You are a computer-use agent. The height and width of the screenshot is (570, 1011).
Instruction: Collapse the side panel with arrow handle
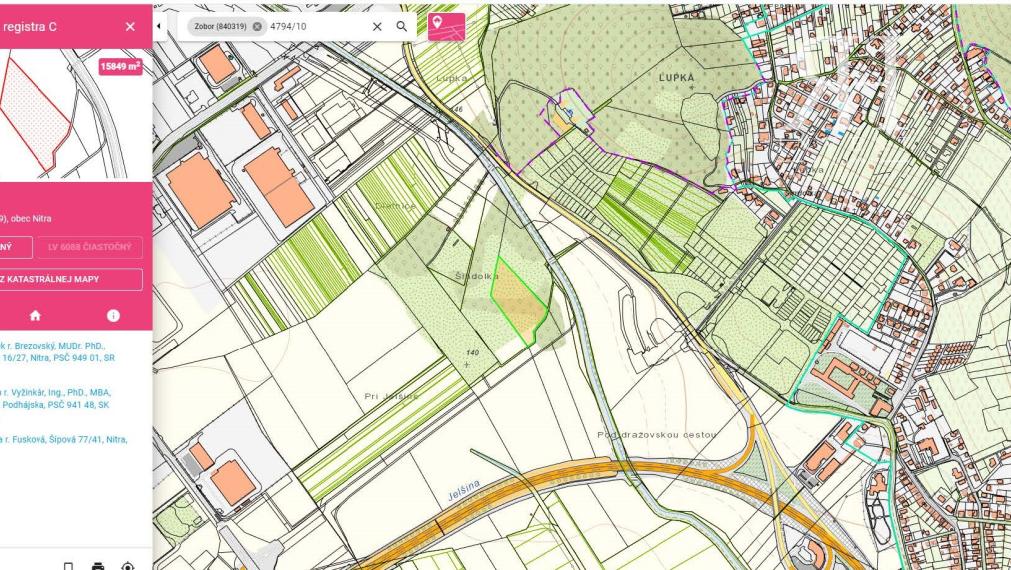pyautogui.click(x=160, y=22)
